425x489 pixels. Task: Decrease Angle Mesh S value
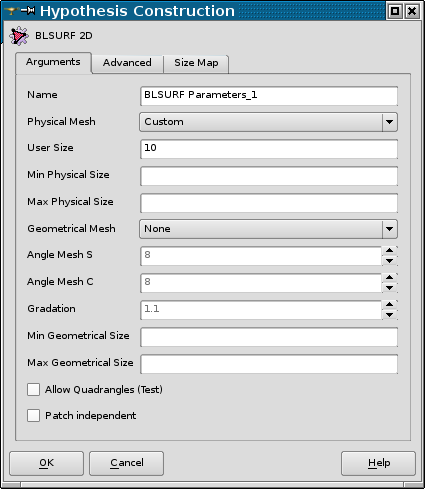click(389, 261)
